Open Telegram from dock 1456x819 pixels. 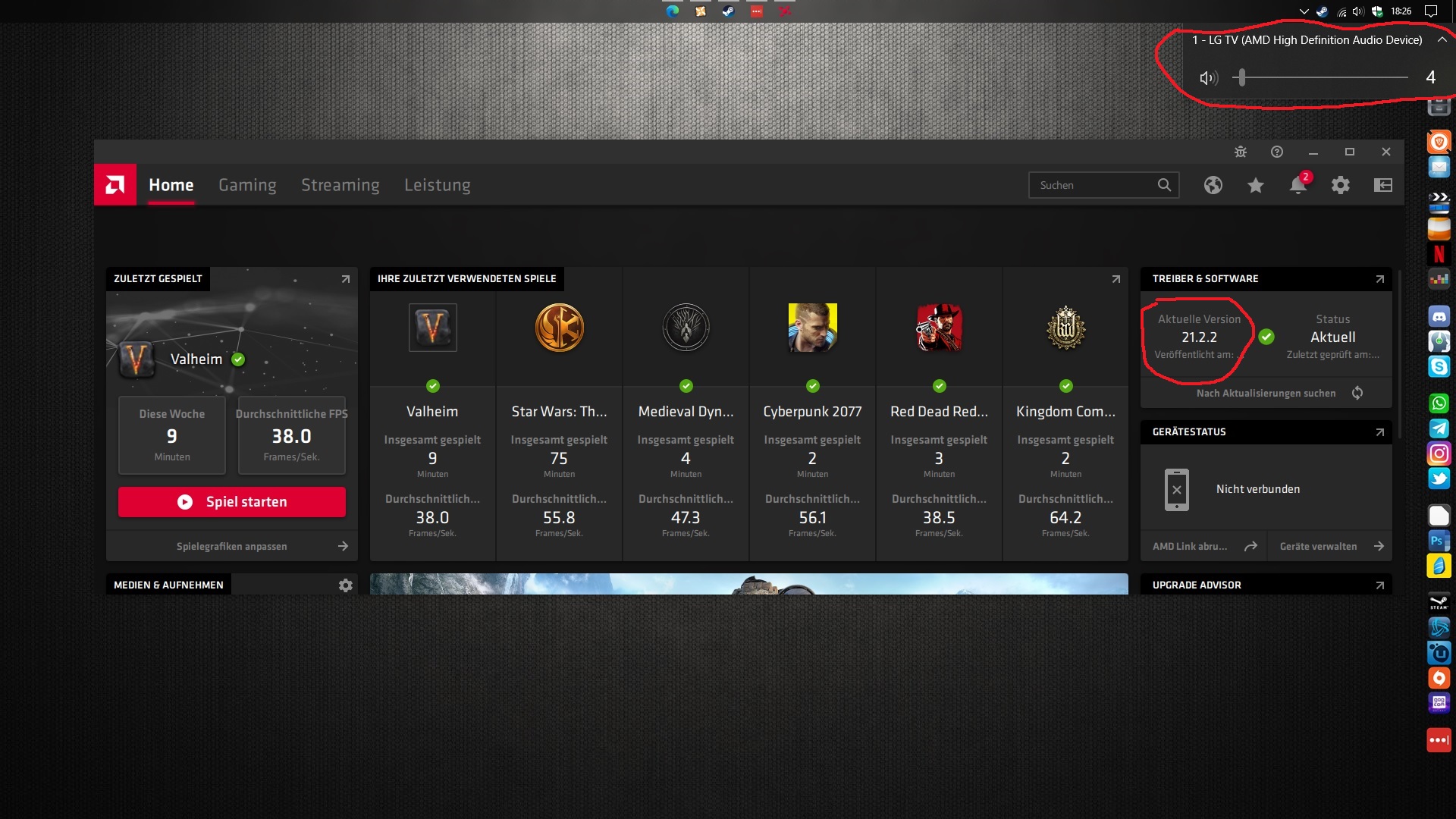[x=1439, y=428]
